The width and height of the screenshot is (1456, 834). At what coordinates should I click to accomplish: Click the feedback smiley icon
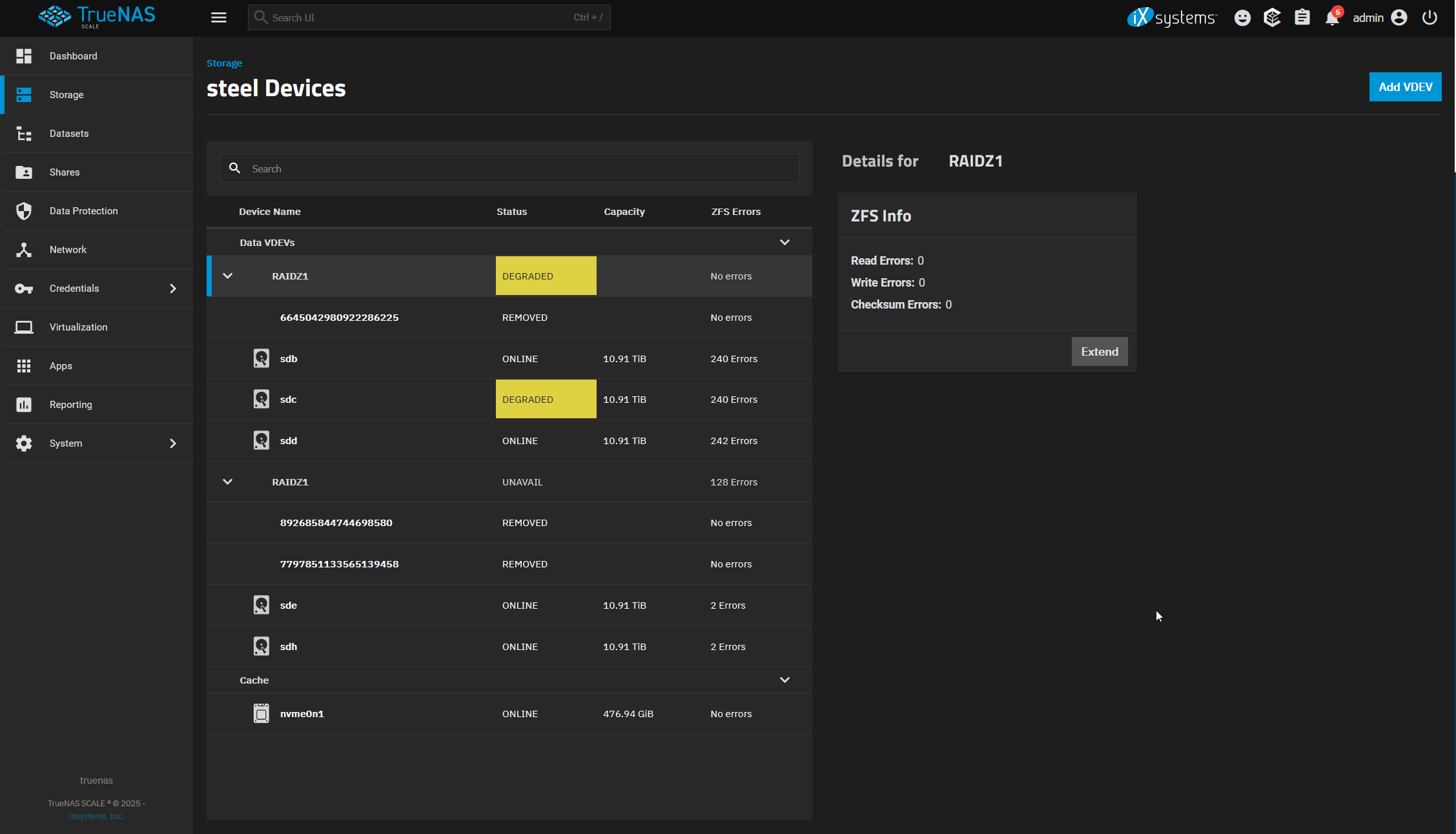(1242, 17)
